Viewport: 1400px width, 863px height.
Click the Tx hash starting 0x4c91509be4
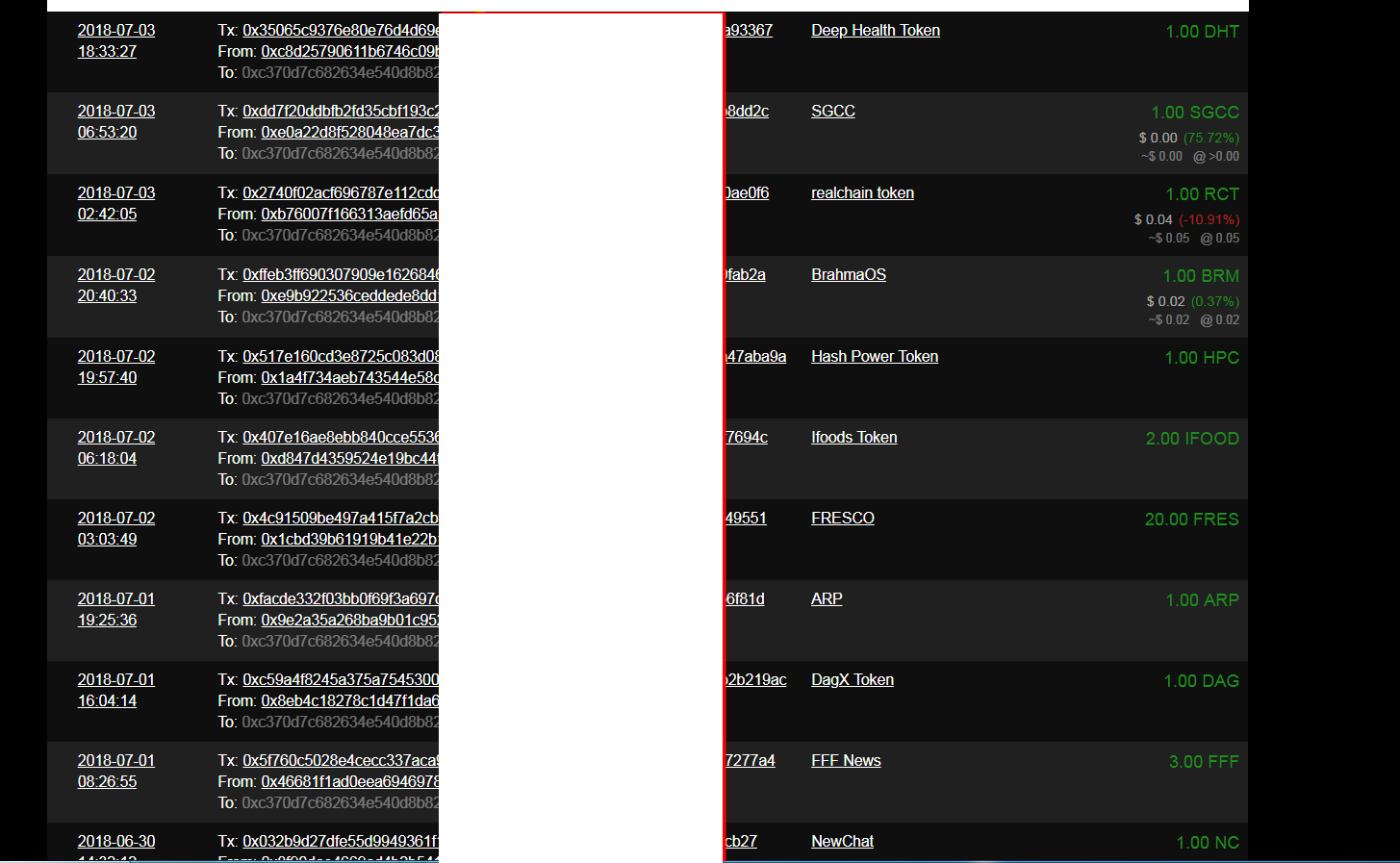(x=341, y=519)
